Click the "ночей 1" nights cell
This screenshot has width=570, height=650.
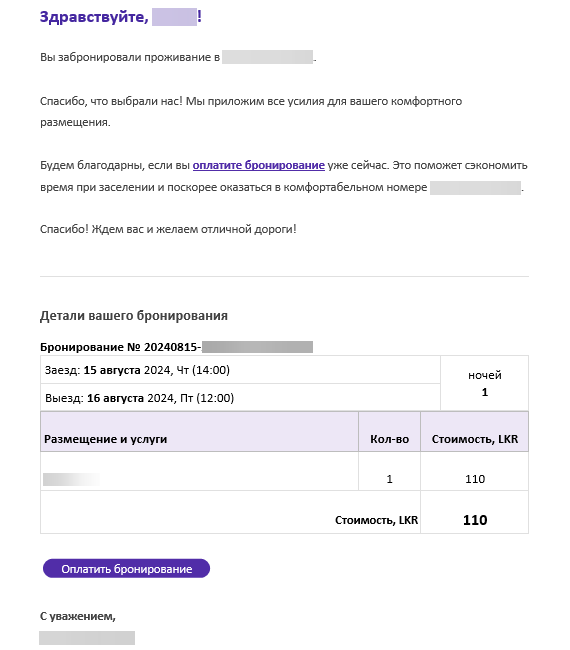pyautogui.click(x=485, y=383)
